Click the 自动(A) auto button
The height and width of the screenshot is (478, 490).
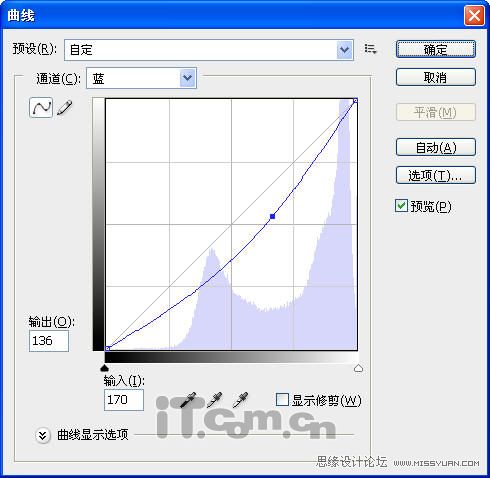tap(436, 147)
